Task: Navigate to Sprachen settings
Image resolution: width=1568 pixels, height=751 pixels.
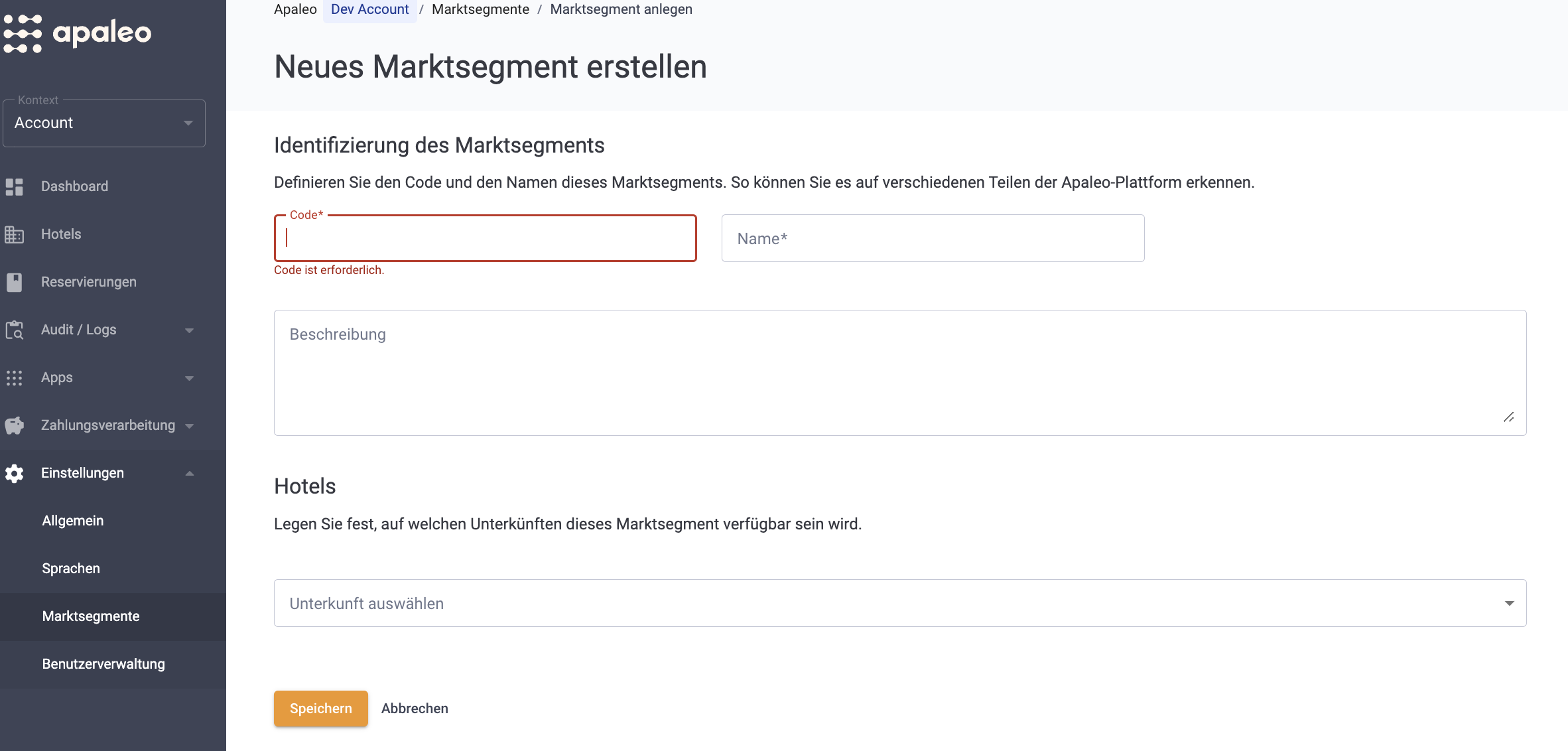Action: (x=70, y=568)
